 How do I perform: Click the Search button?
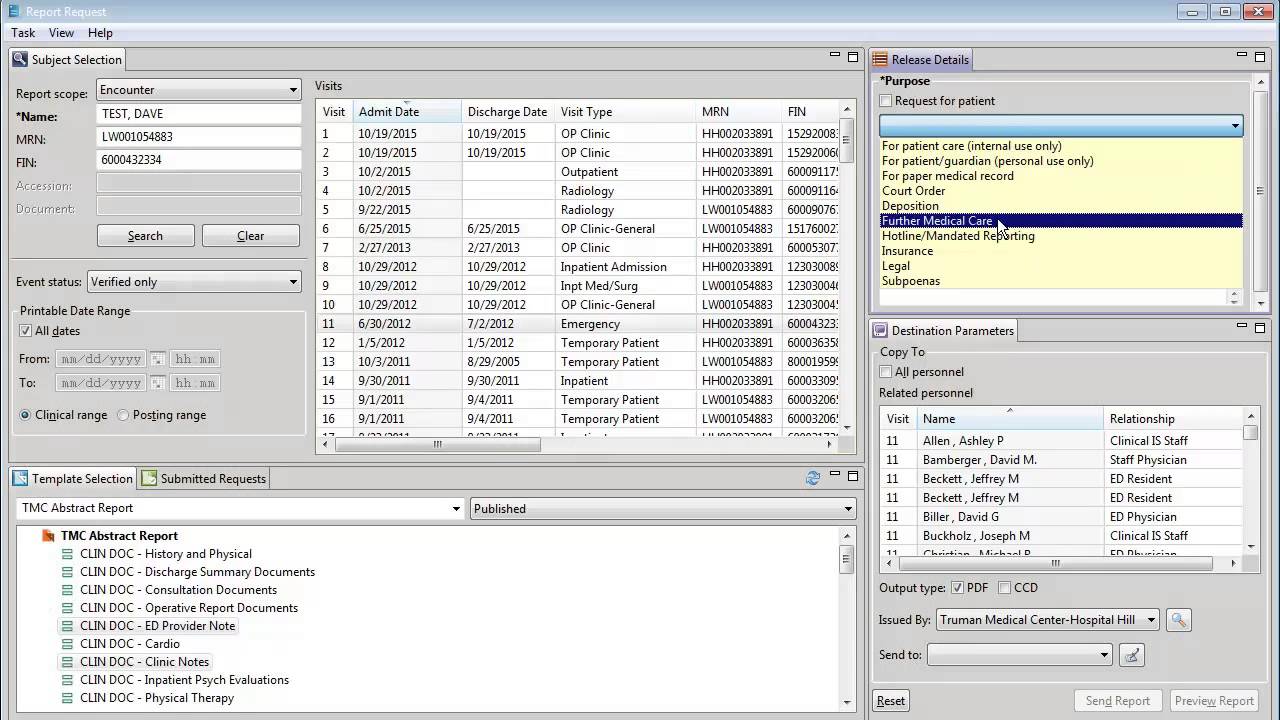click(x=145, y=236)
